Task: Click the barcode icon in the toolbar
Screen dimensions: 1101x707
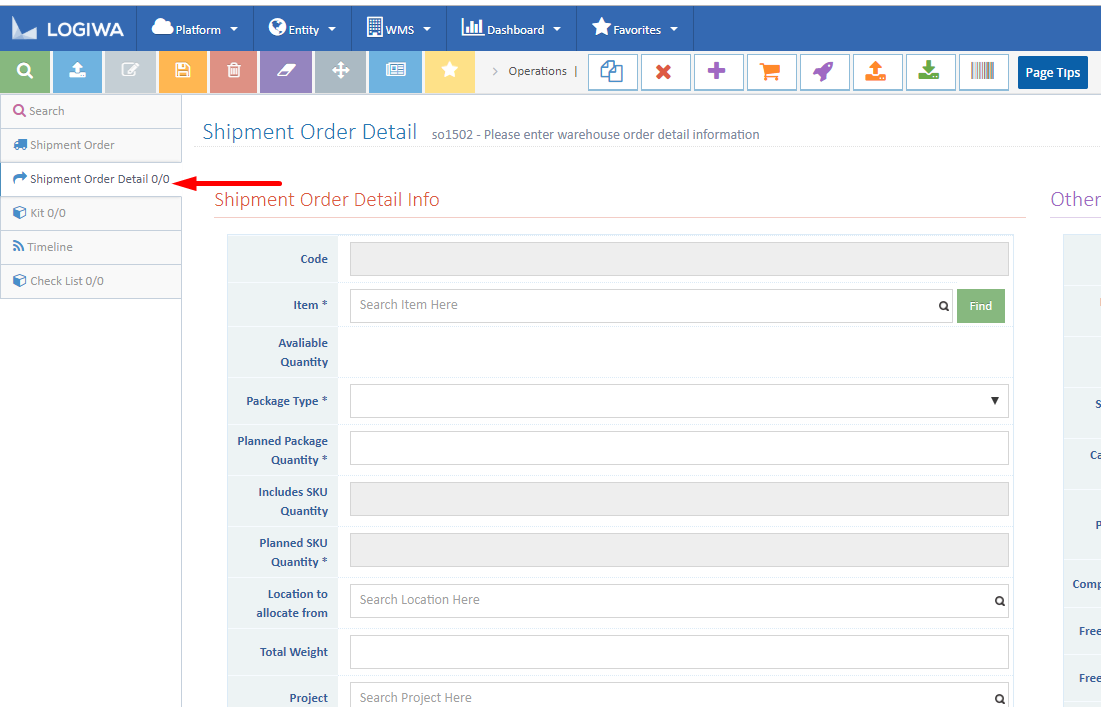Action: click(983, 72)
